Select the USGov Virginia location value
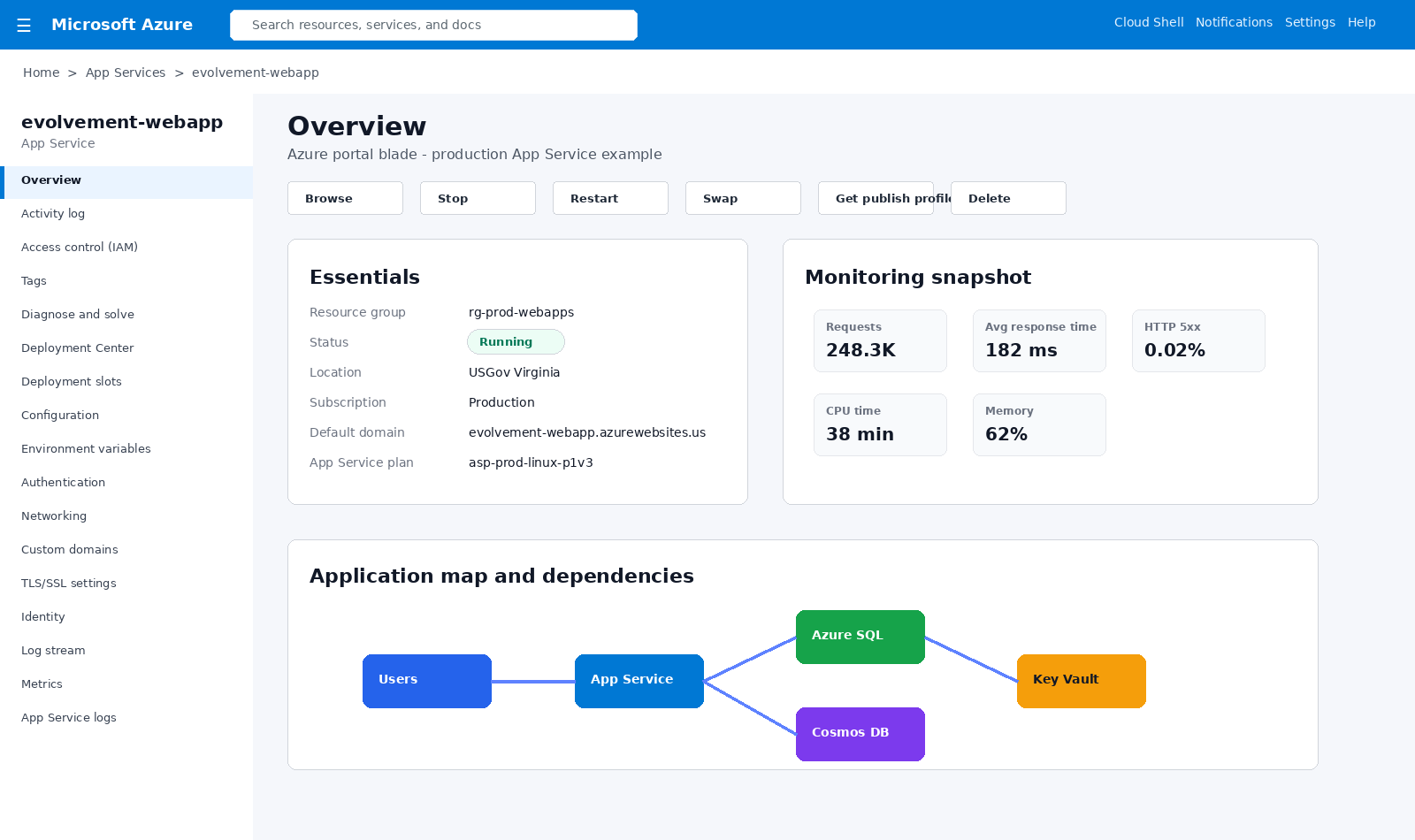The height and width of the screenshot is (840, 1415). pos(514,372)
